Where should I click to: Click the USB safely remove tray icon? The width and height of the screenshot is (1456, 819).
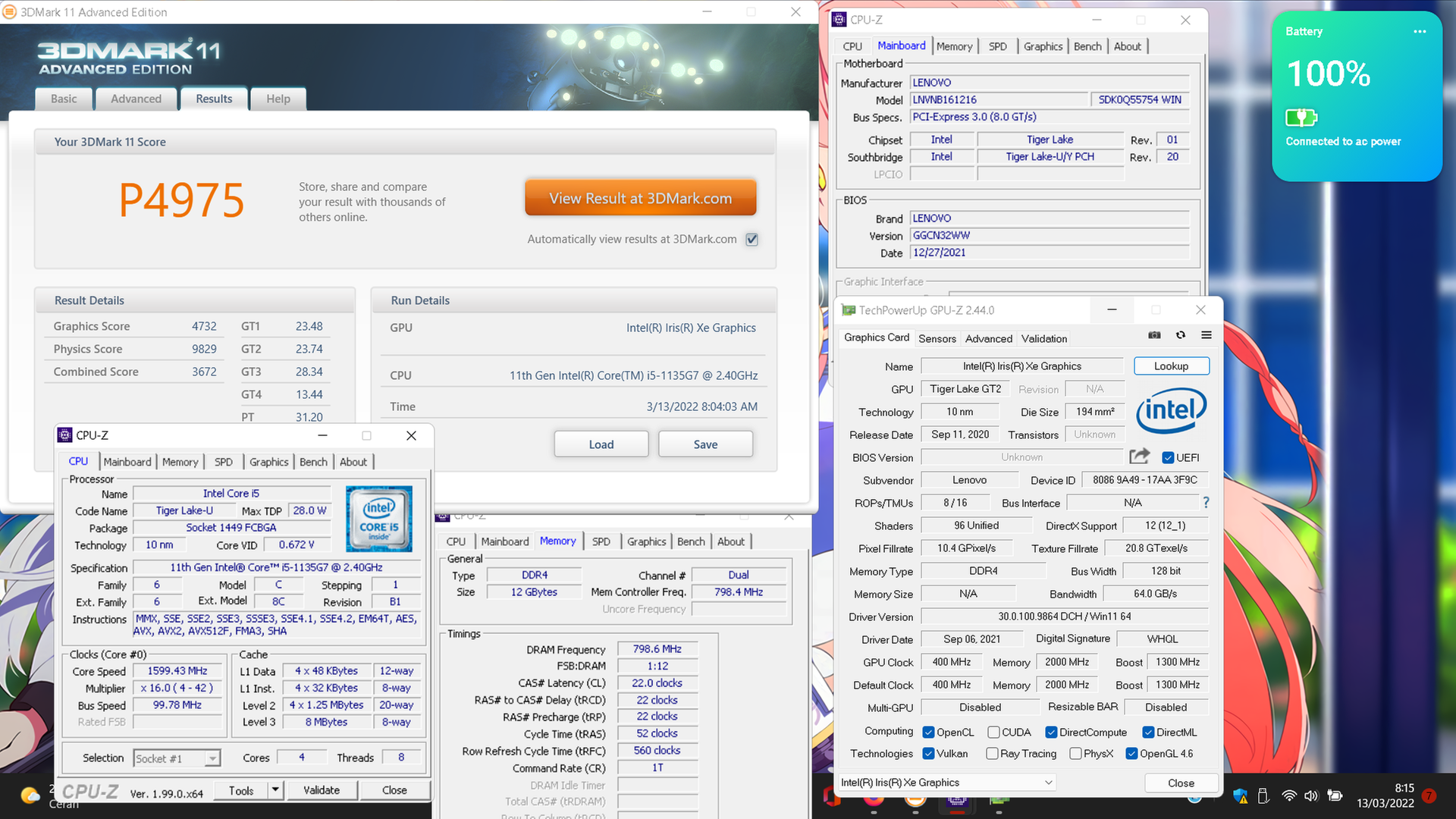pyautogui.click(x=1263, y=796)
